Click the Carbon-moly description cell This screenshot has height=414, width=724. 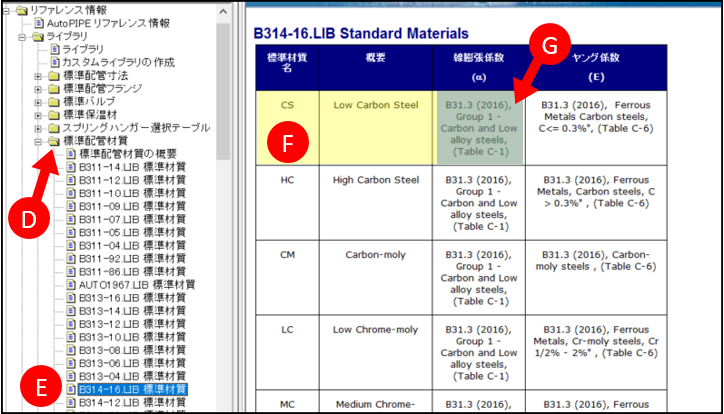[375, 277]
